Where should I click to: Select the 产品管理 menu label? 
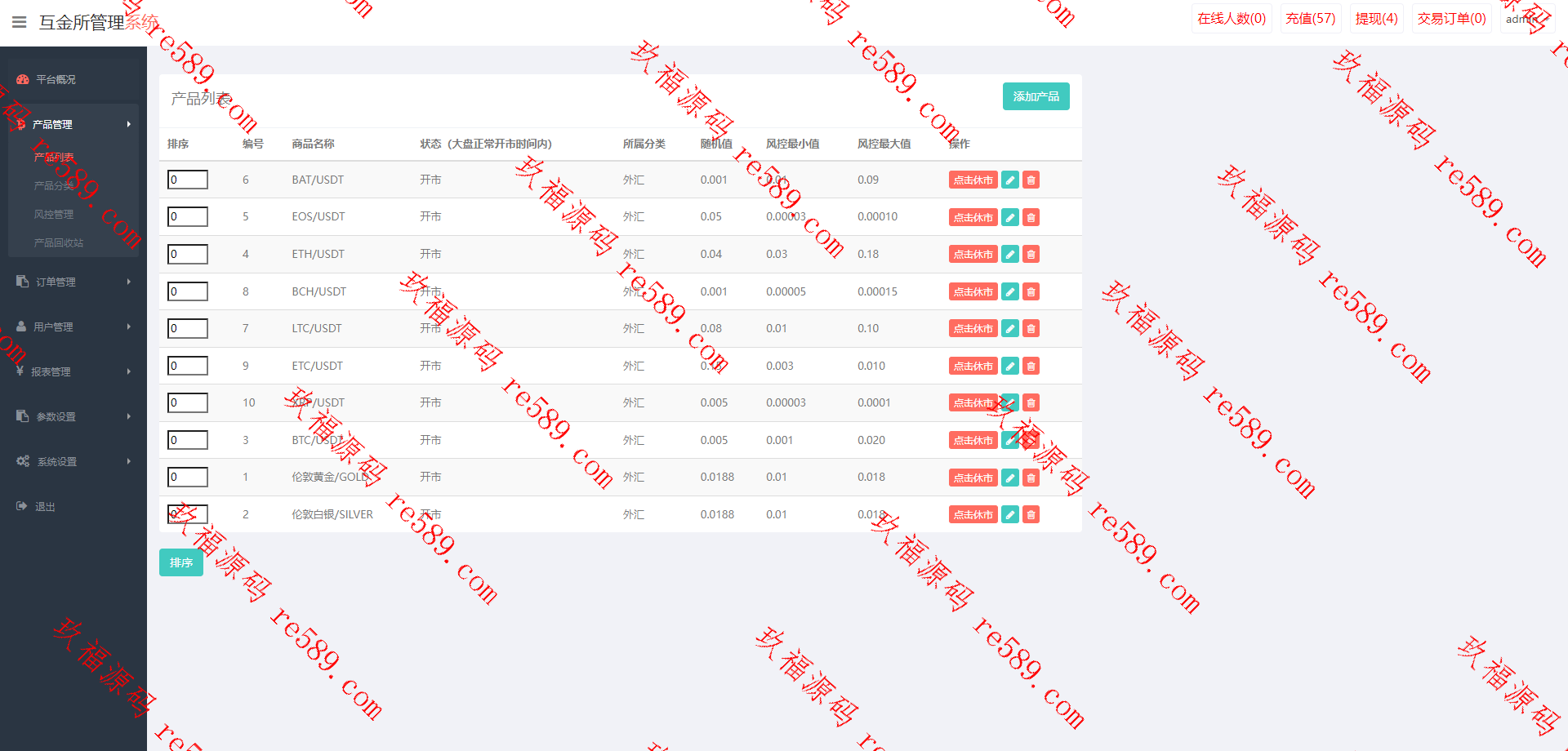click(52, 124)
